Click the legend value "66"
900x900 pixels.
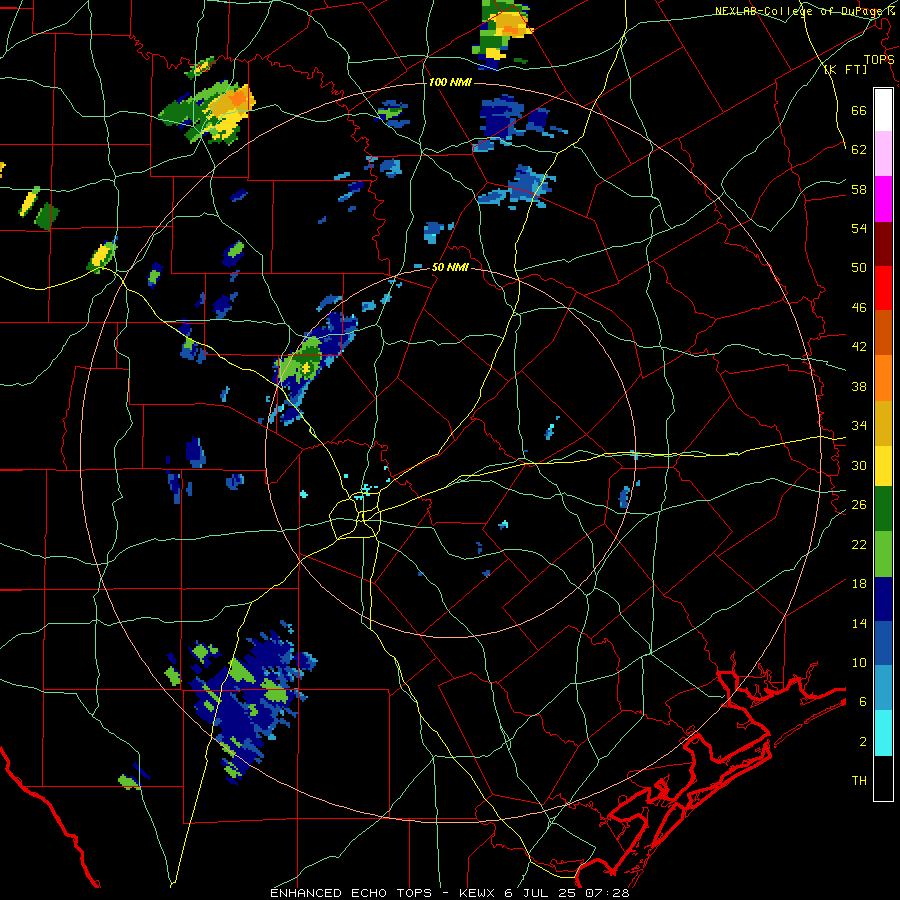(x=859, y=111)
